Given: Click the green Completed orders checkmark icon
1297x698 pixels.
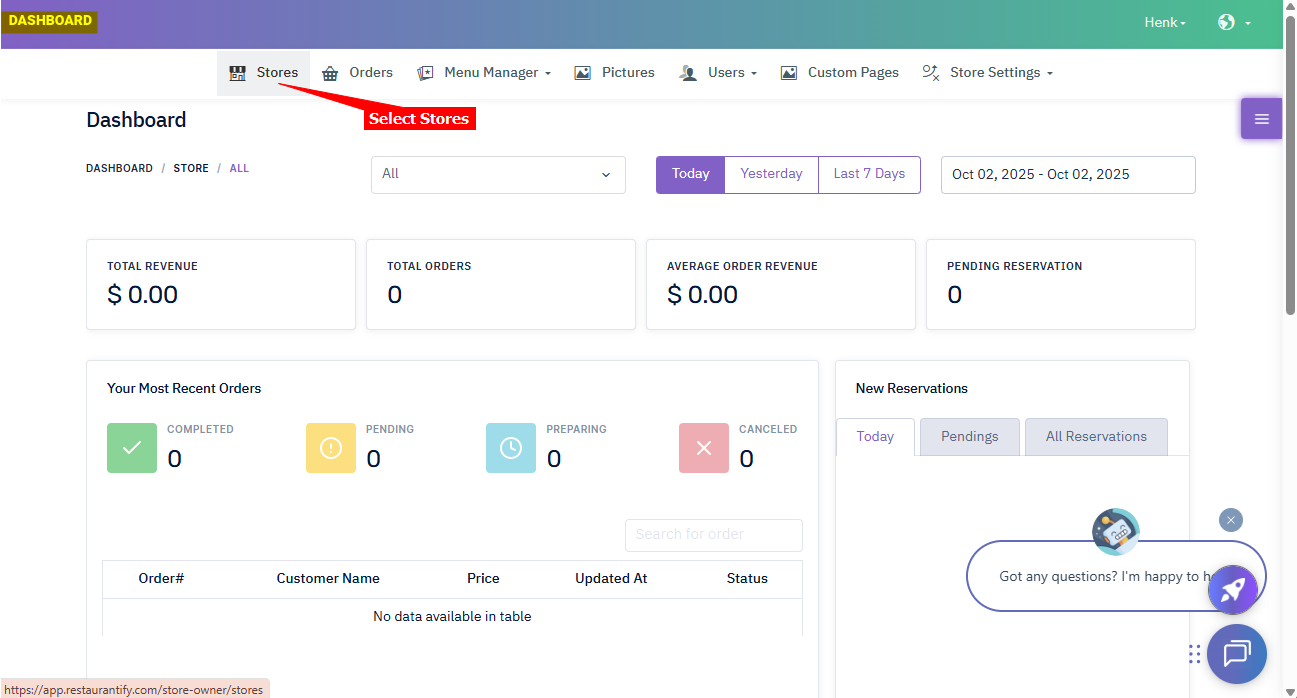Looking at the screenshot, I should [x=132, y=448].
